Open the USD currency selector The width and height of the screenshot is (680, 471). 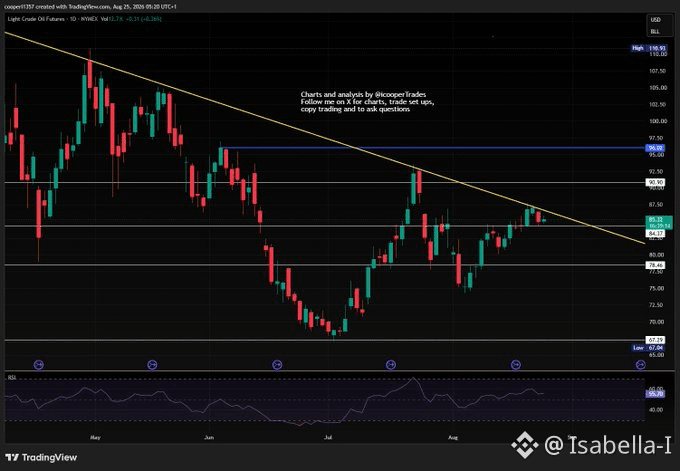click(x=655, y=20)
